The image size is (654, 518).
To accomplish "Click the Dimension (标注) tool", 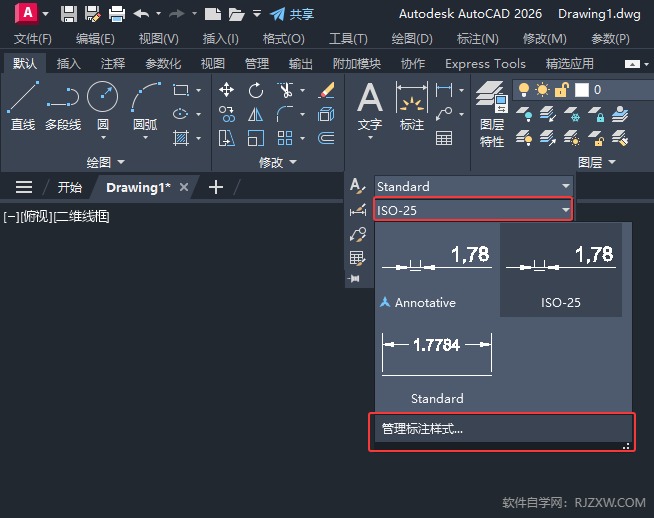I will point(412,107).
